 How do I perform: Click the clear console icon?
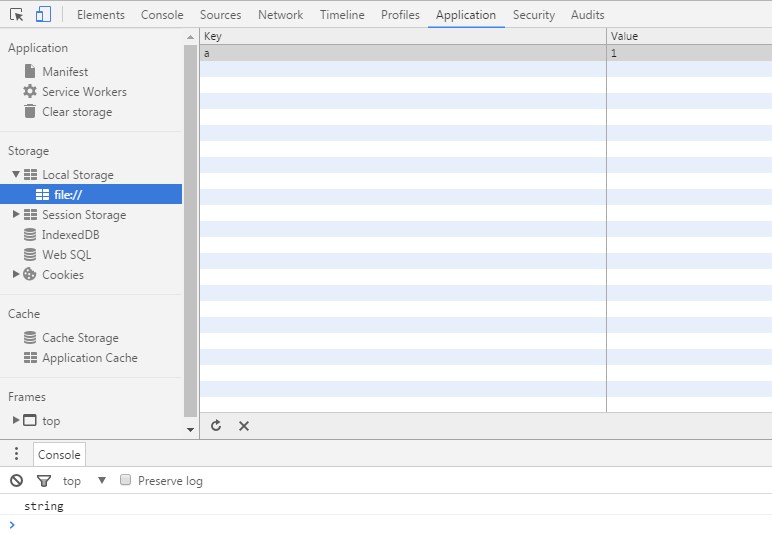click(x=16, y=481)
